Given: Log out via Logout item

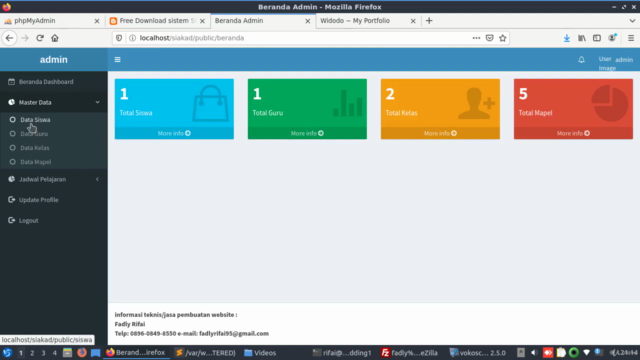Looking at the screenshot, I should [54, 220].
